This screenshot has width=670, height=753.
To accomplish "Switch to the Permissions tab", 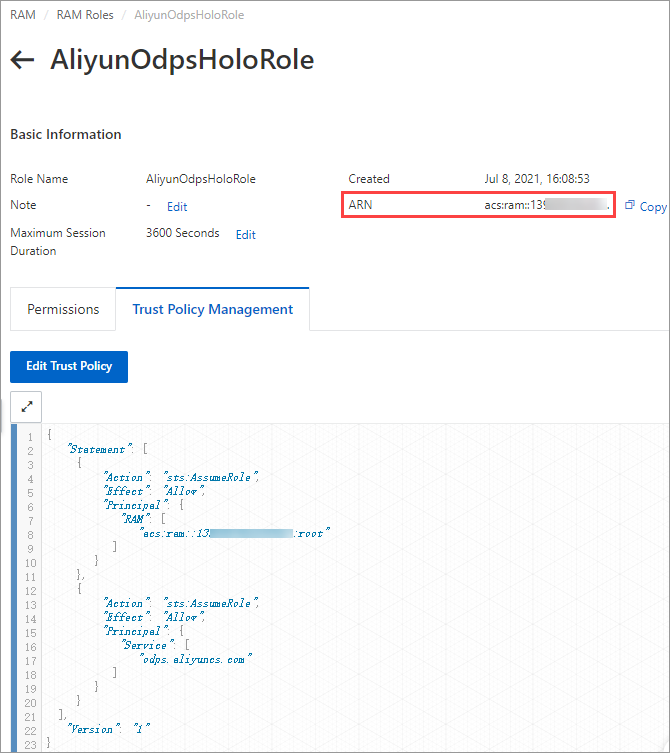I will pos(63,309).
